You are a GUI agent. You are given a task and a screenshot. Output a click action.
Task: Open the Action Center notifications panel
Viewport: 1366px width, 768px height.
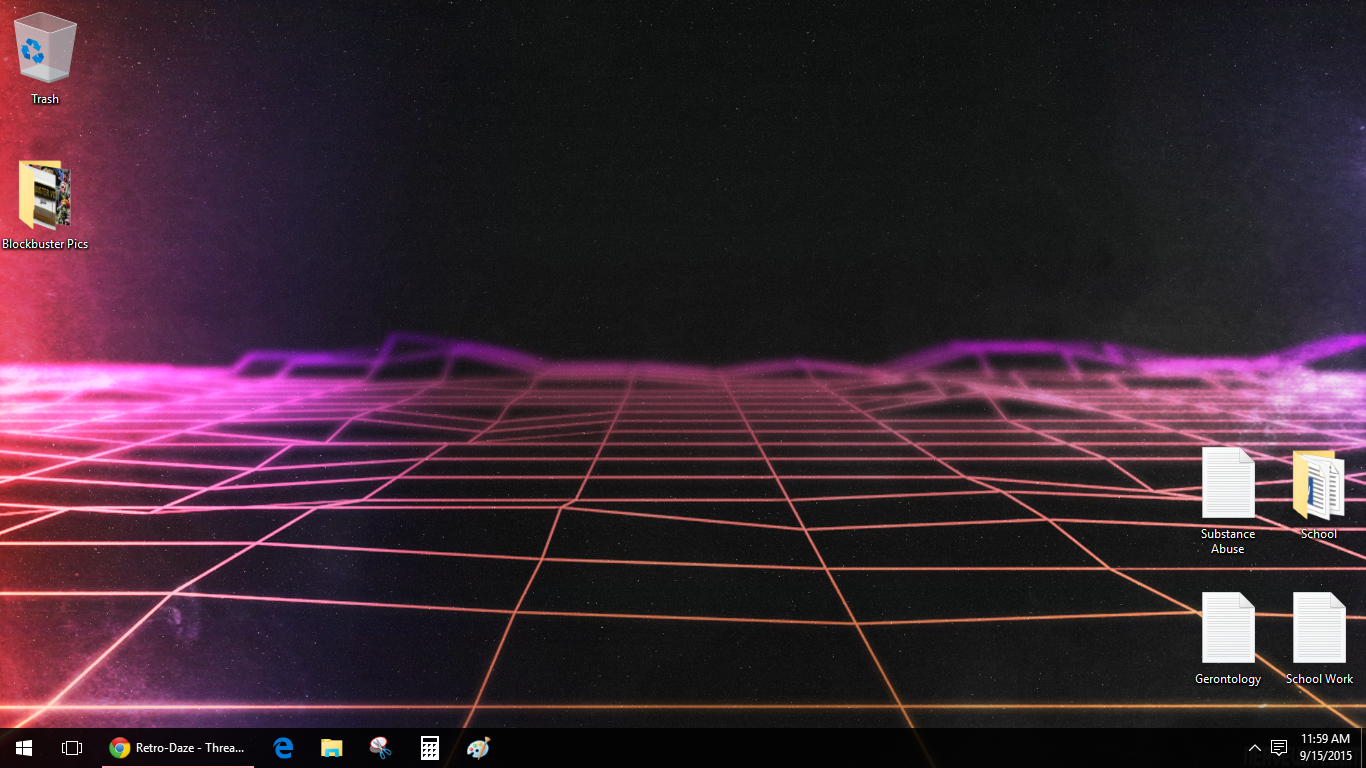pyautogui.click(x=1279, y=748)
